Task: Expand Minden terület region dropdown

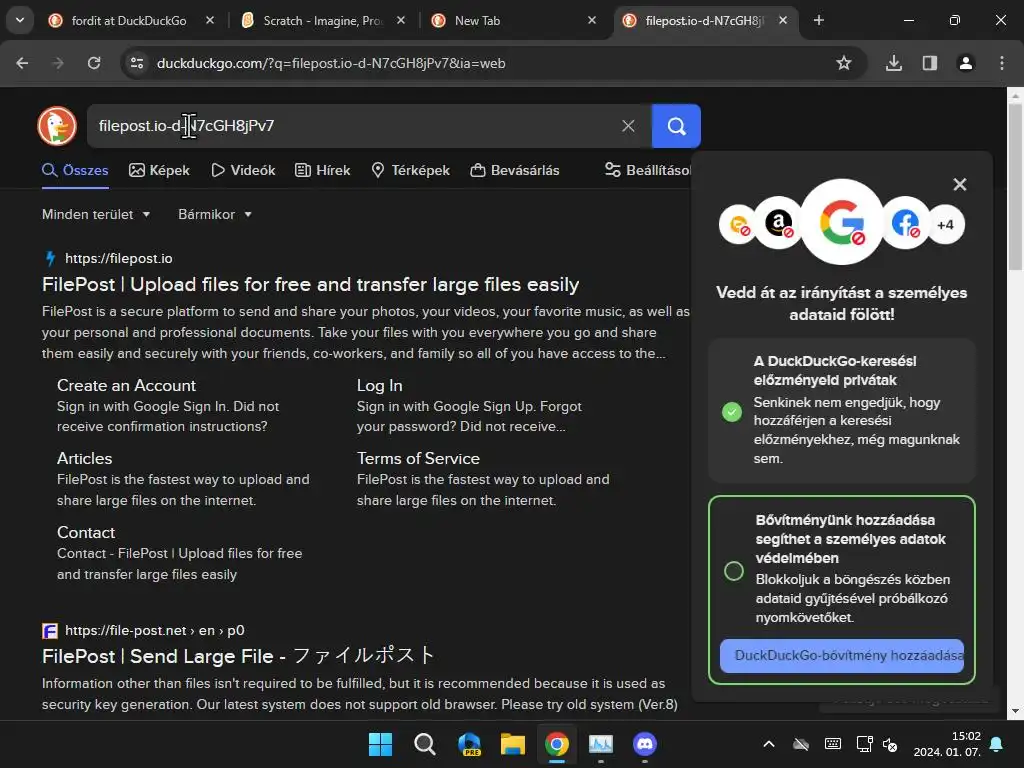Action: (96, 214)
